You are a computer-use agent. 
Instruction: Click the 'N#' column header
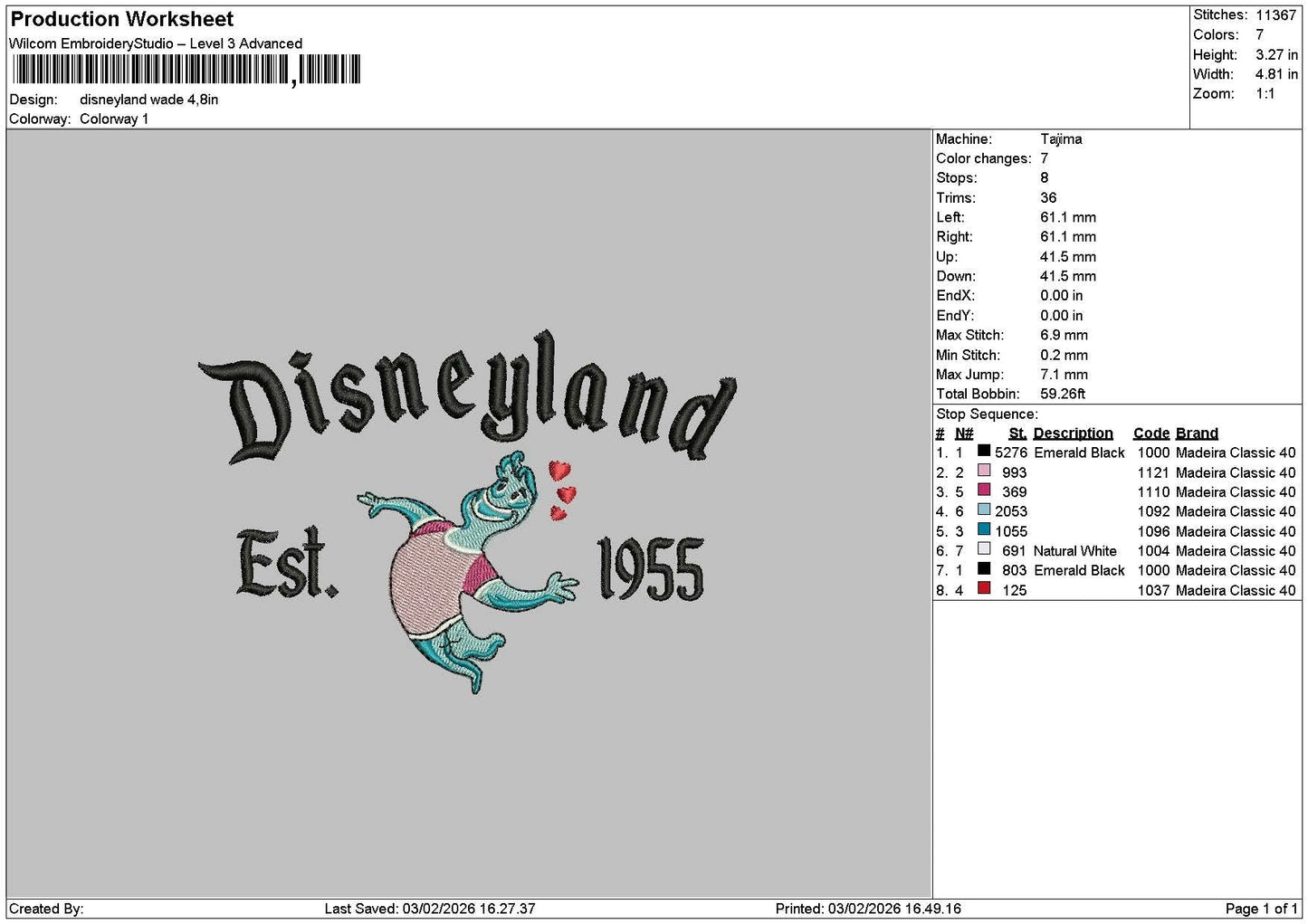pos(964,433)
